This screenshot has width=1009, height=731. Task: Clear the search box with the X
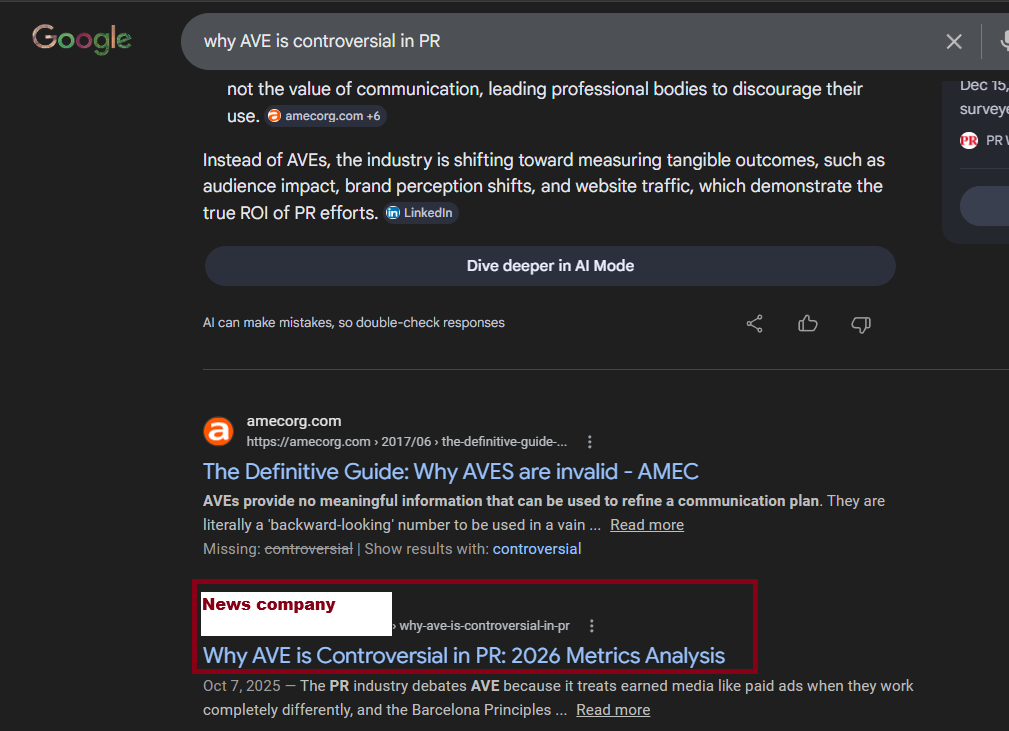(x=954, y=41)
